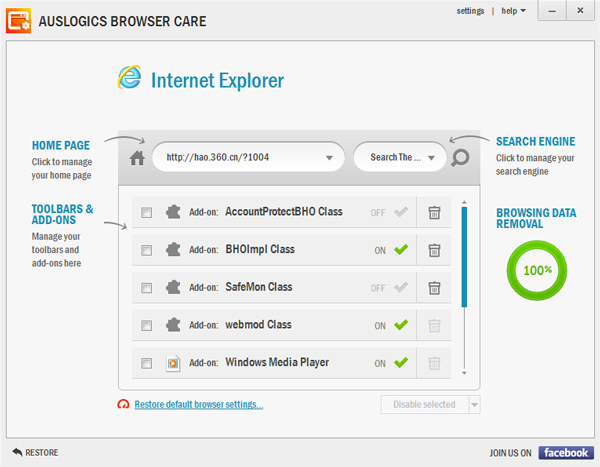Check the SafeMon Class checkbox

coord(146,288)
